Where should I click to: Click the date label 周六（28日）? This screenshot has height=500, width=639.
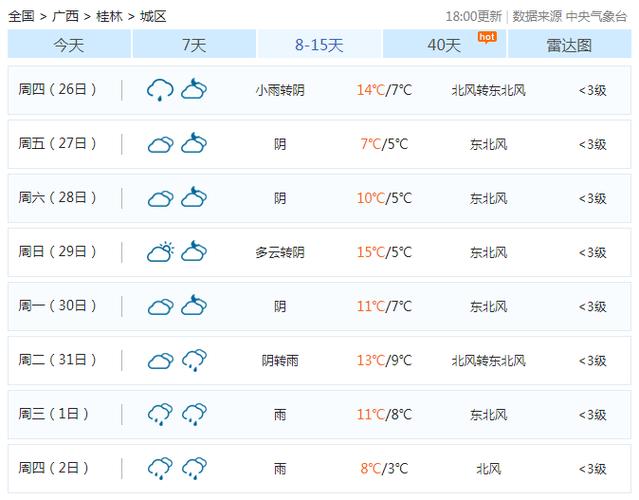click(57, 198)
